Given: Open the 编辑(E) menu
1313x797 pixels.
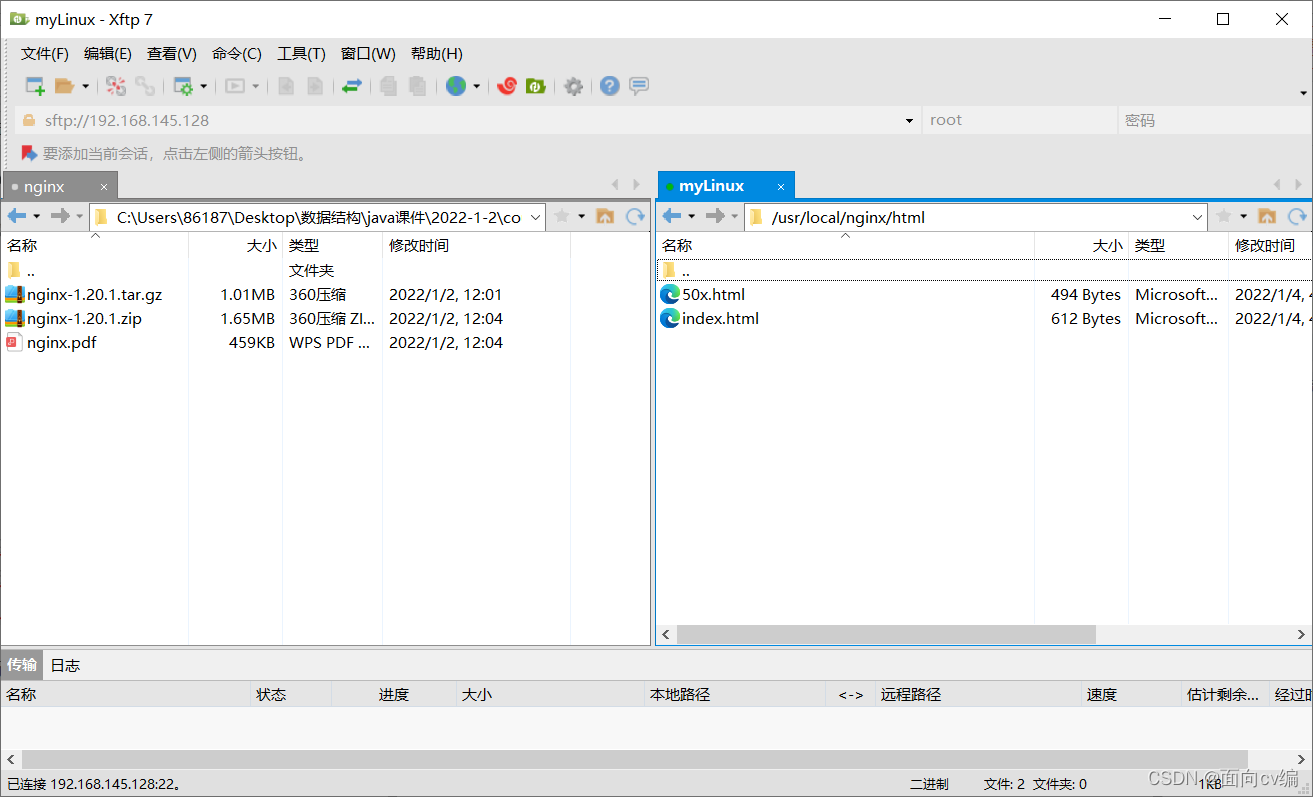Looking at the screenshot, I should pos(108,54).
